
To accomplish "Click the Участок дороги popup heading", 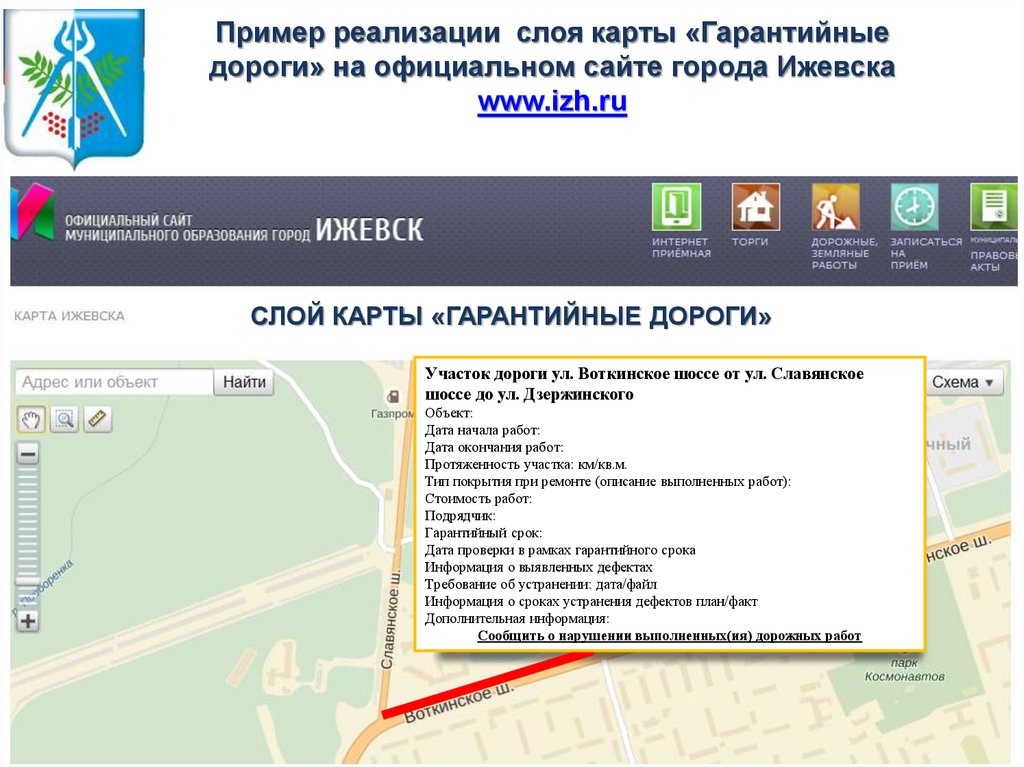I will point(644,384).
